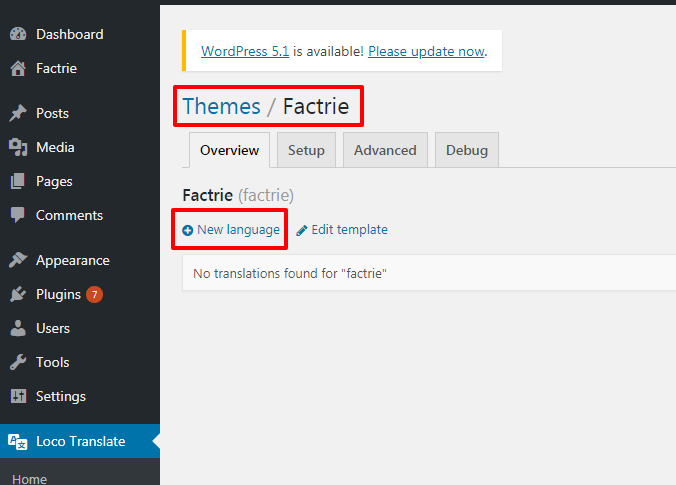Click the Edit template link
The image size is (676, 485).
pos(349,229)
